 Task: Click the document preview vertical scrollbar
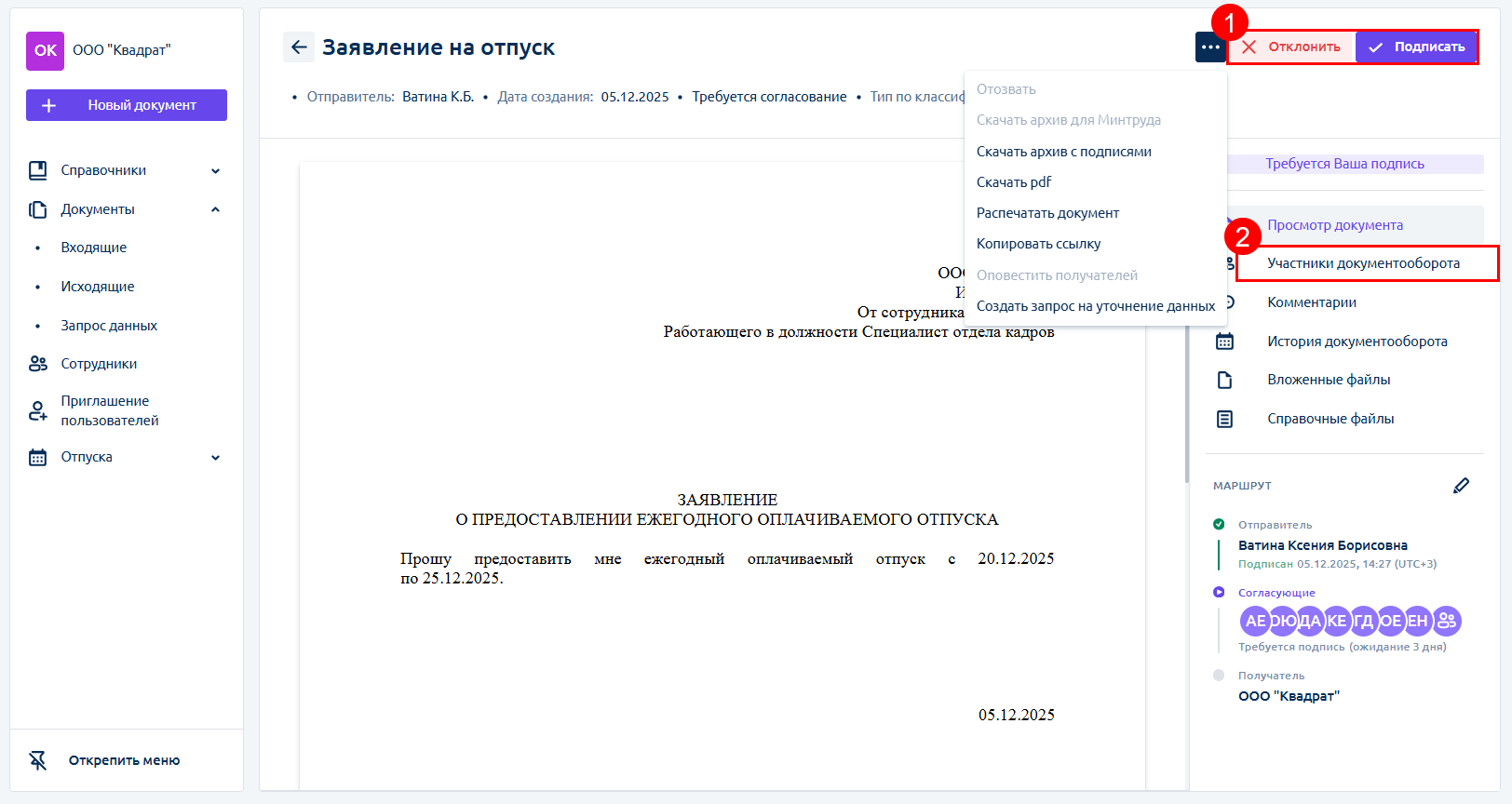click(1186, 409)
